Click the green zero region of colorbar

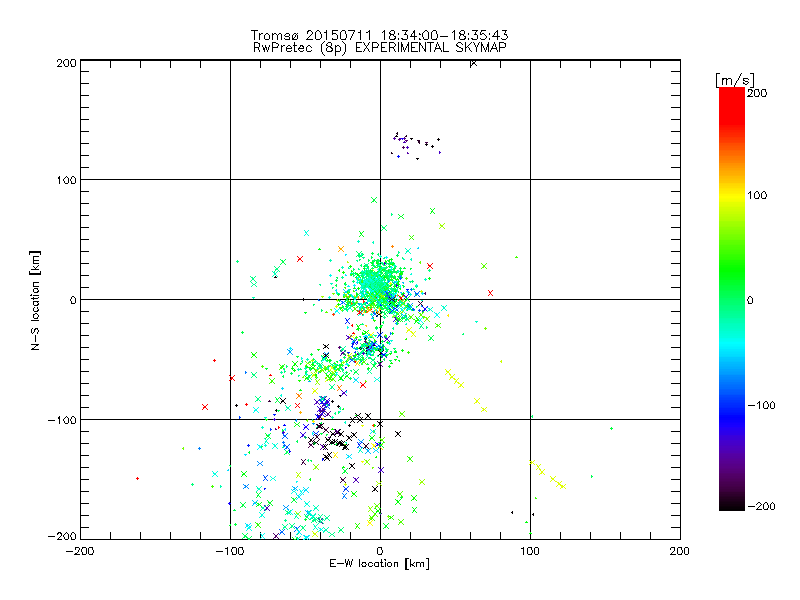point(732,300)
